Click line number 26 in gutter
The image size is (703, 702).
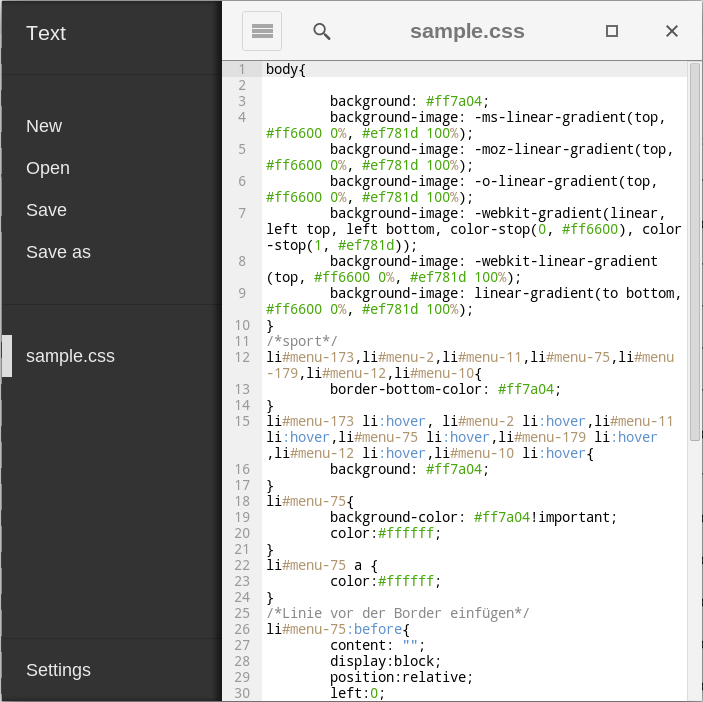point(242,630)
